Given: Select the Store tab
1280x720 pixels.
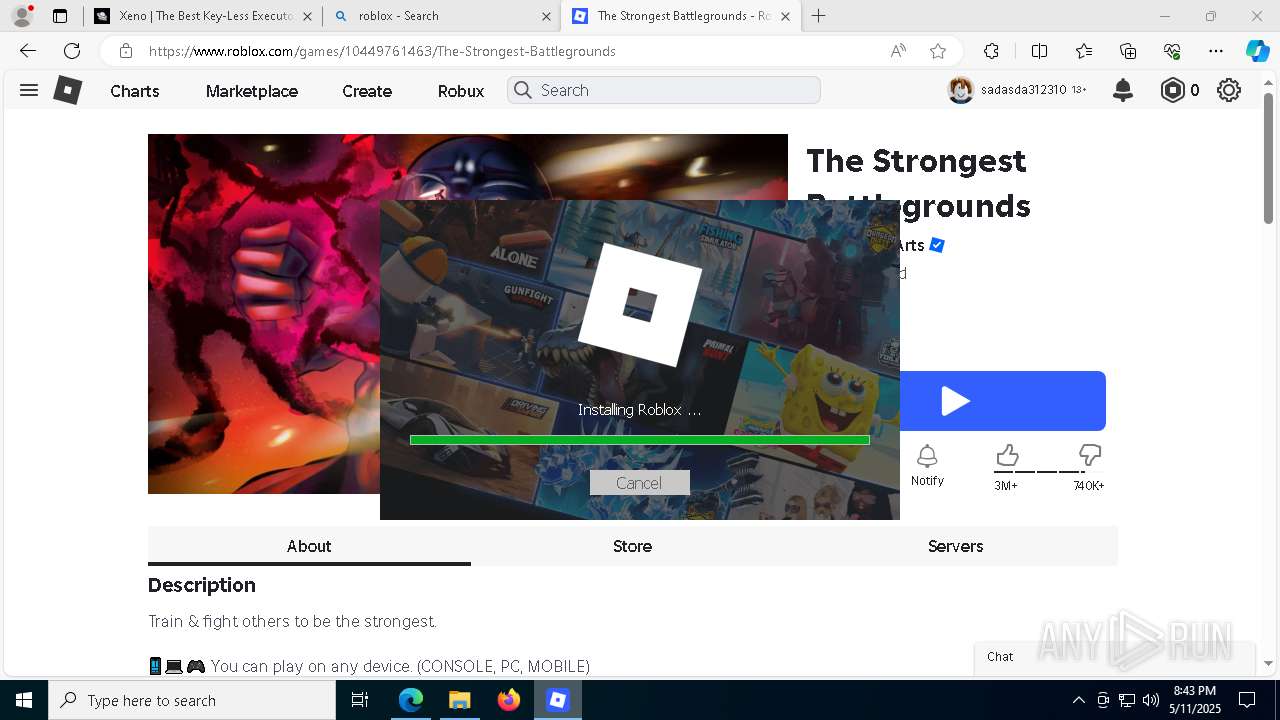Looking at the screenshot, I should 632,546.
